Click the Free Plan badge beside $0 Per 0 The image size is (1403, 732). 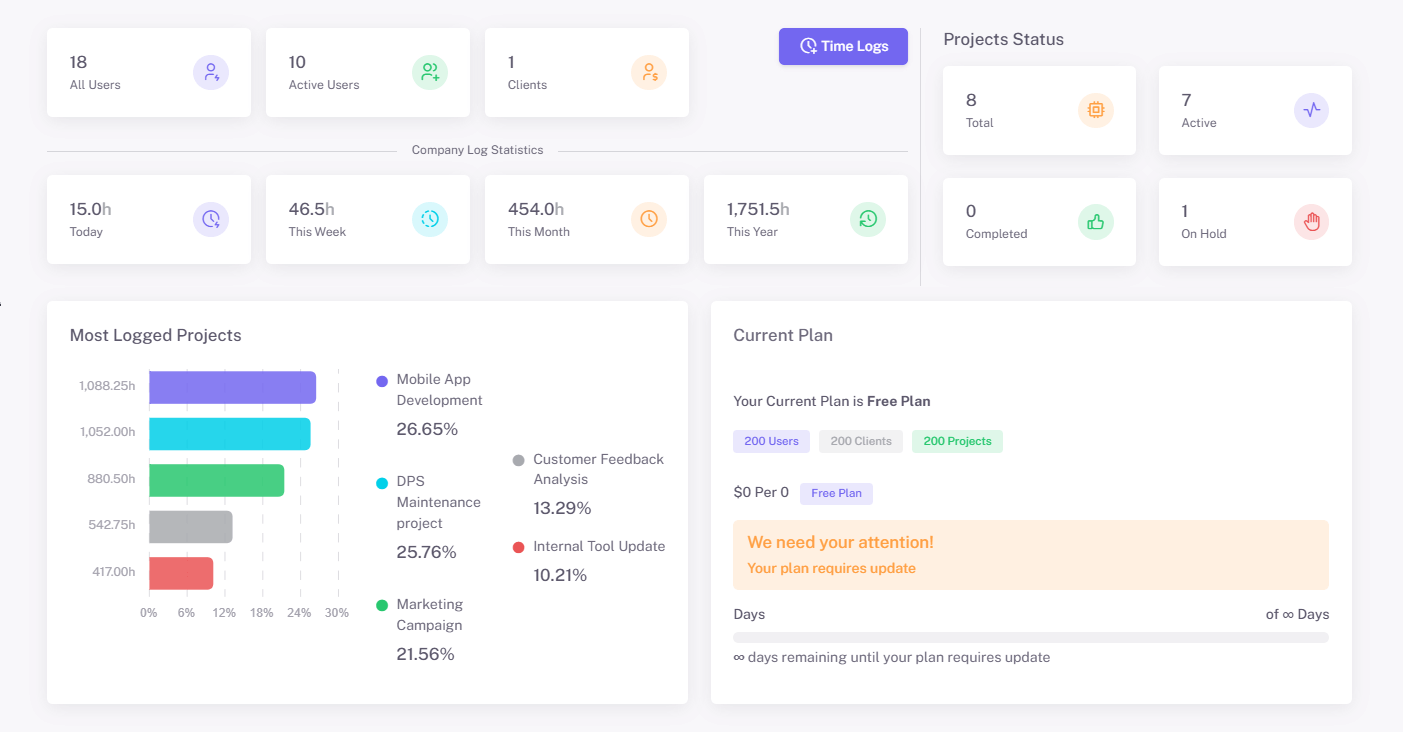coord(836,493)
